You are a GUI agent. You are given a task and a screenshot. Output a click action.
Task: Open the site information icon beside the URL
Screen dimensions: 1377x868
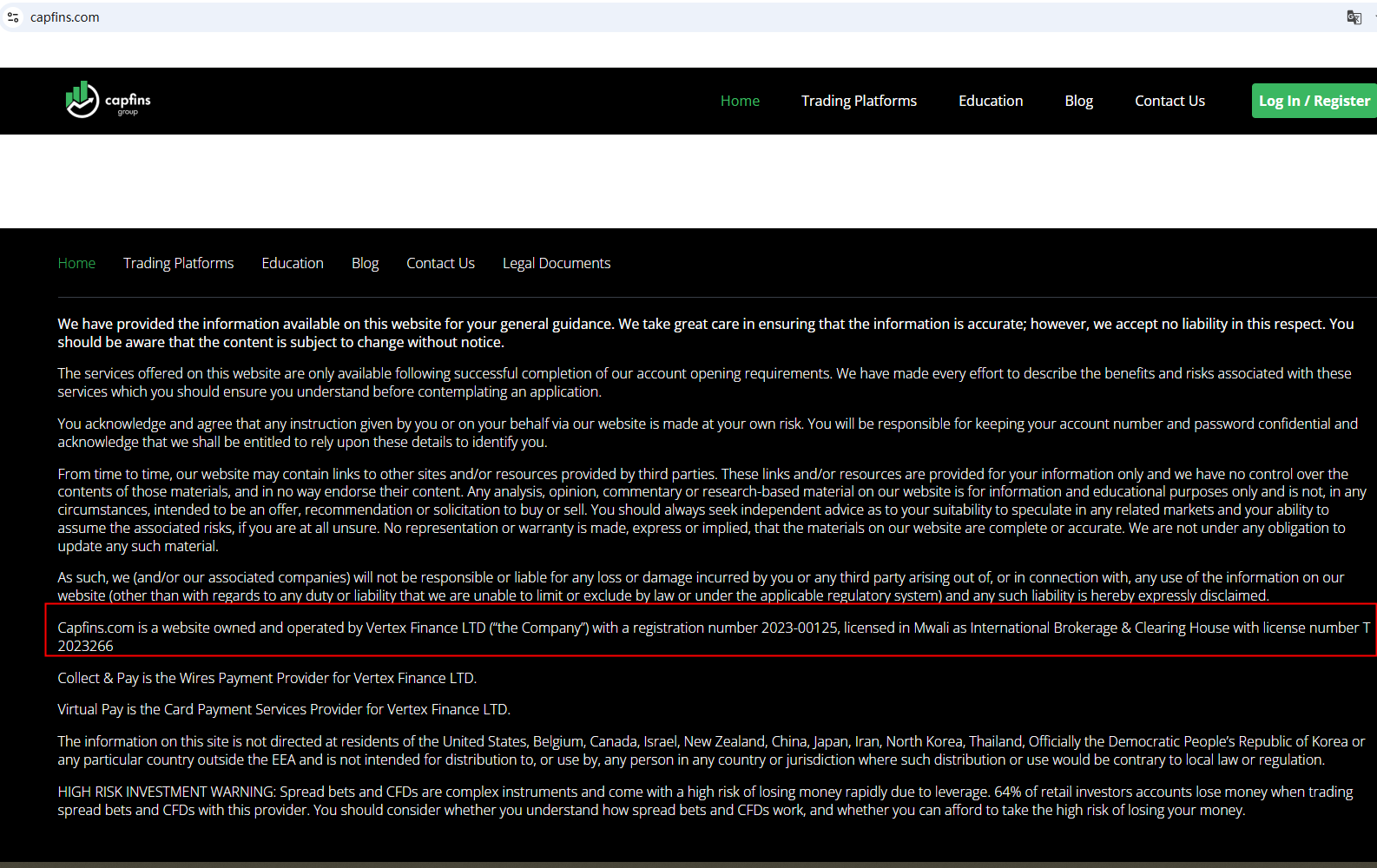pos(13,17)
